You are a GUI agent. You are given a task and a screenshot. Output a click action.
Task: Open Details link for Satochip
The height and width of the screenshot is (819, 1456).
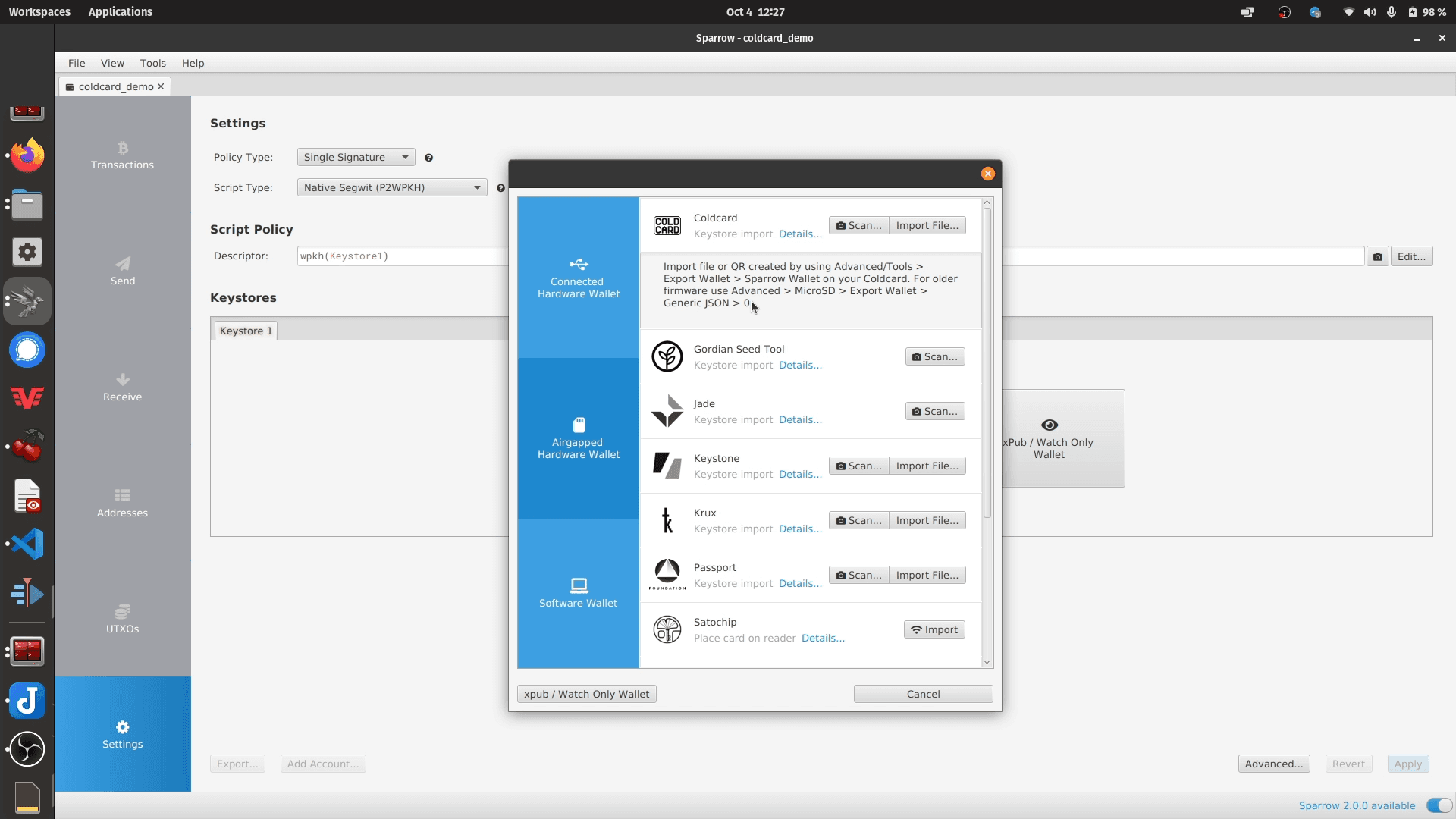point(823,638)
